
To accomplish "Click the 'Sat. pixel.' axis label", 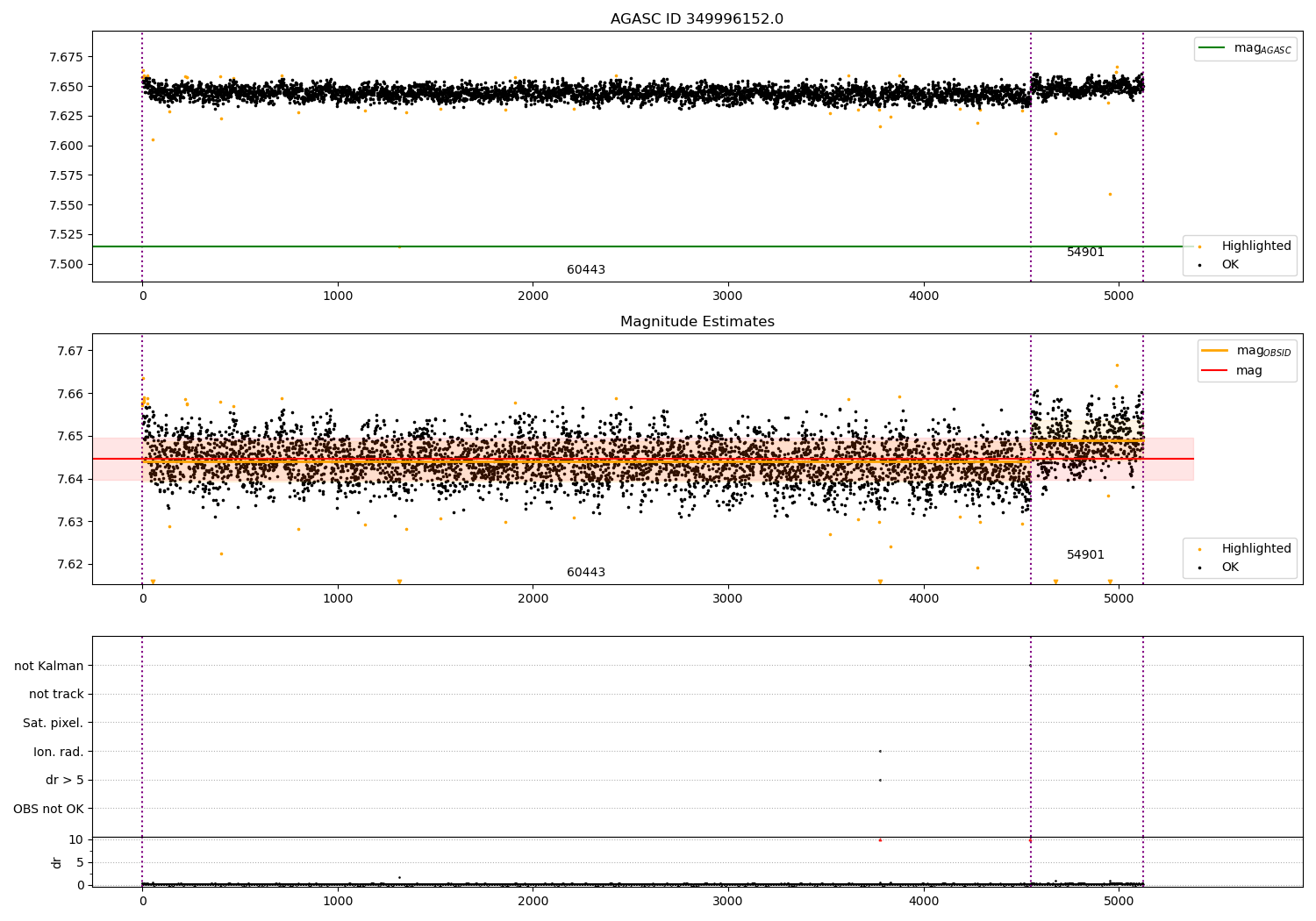I will [x=54, y=723].
